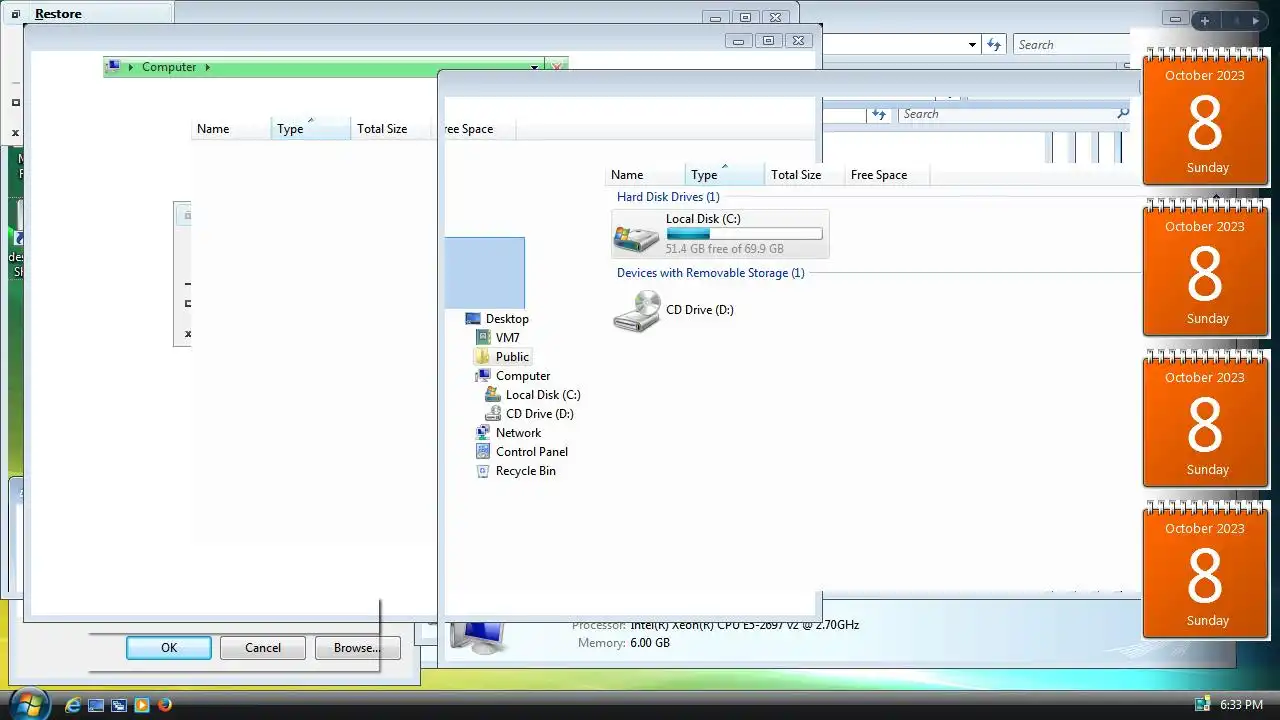Screen dimensions: 1280x720
Task: Collapse the Devices with Removable Storage (1) group
Action: (x=710, y=273)
